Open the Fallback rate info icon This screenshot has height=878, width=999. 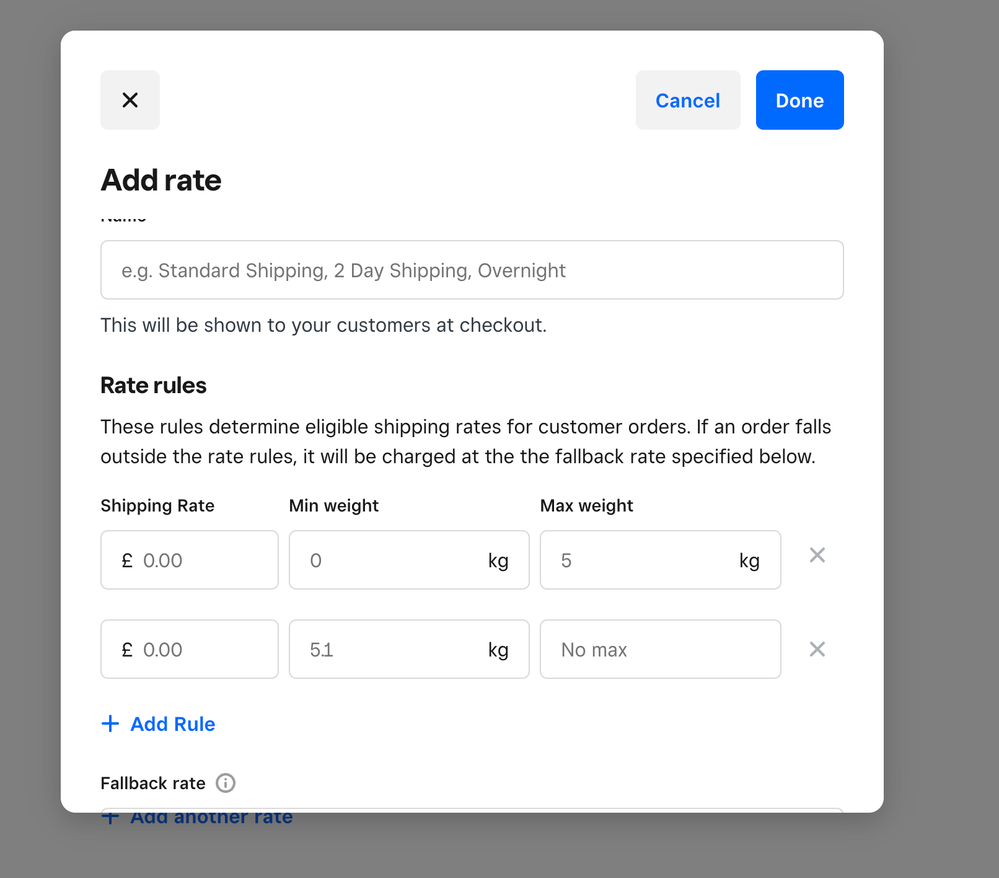coord(226,783)
